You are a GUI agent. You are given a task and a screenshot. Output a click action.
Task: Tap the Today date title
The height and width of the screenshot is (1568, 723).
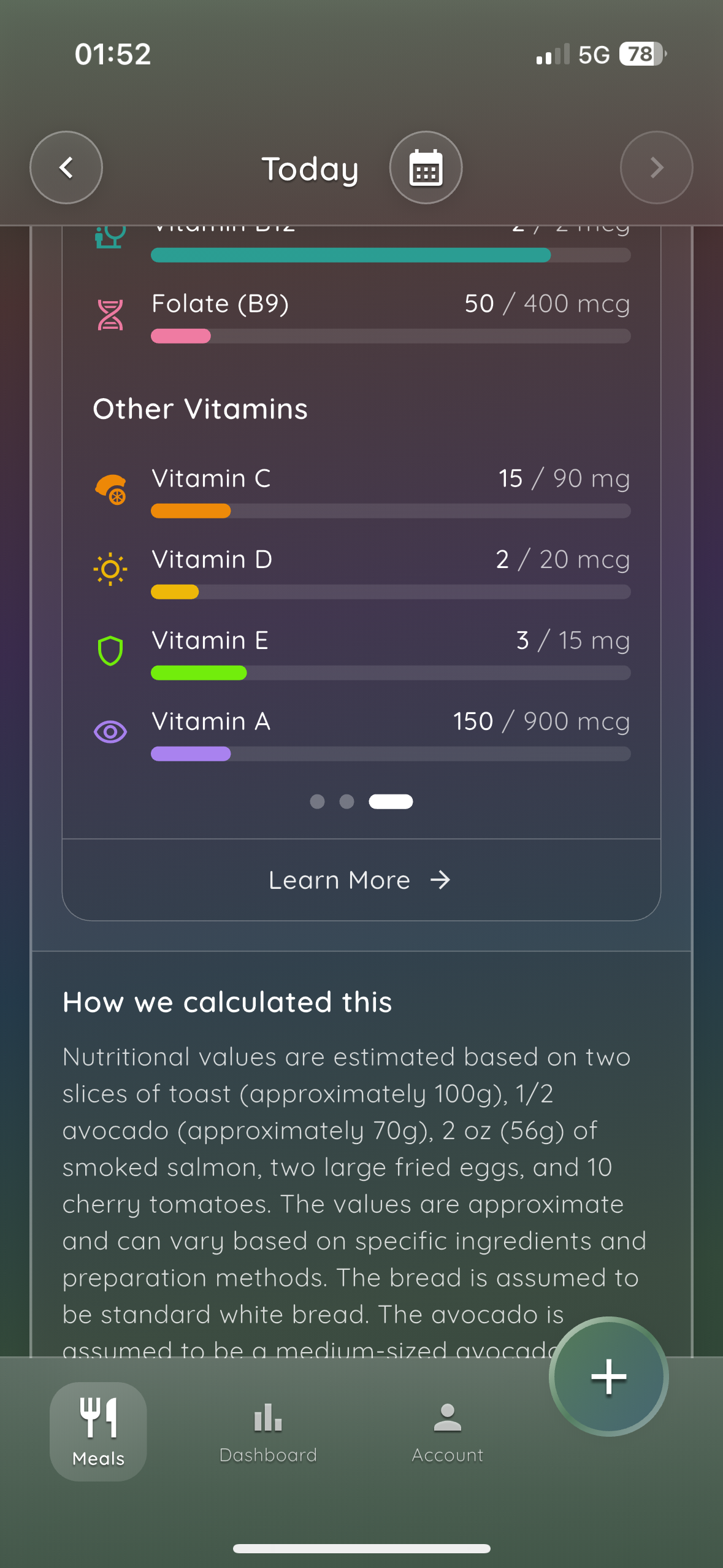[x=310, y=169]
